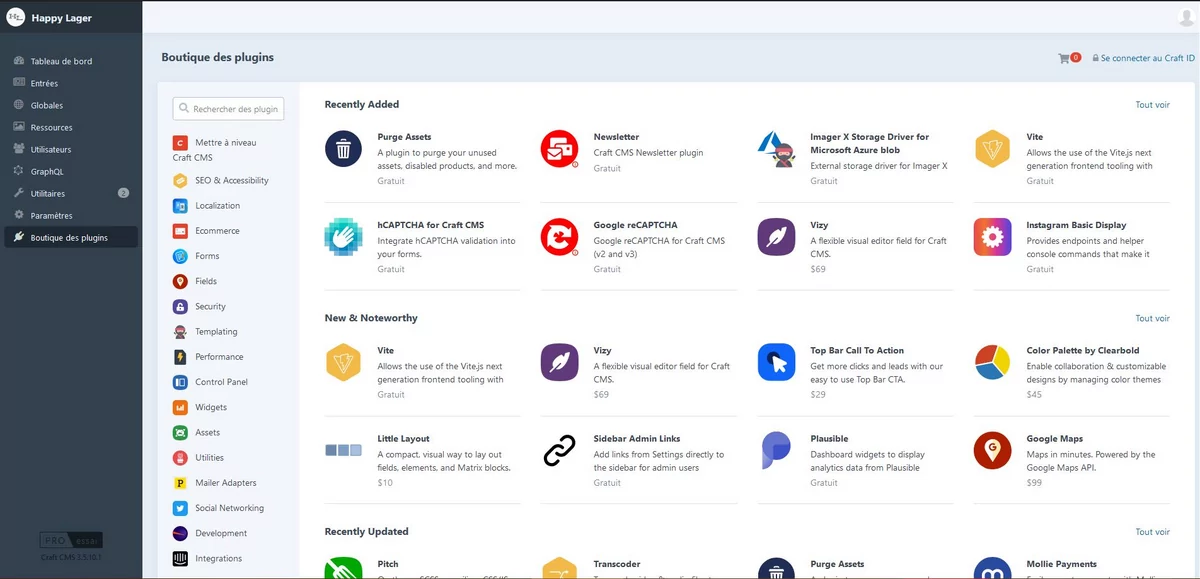The width and height of the screenshot is (1200, 579).
Task: Open the Purge Assets trash icon in Recently Added
Action: point(343,149)
